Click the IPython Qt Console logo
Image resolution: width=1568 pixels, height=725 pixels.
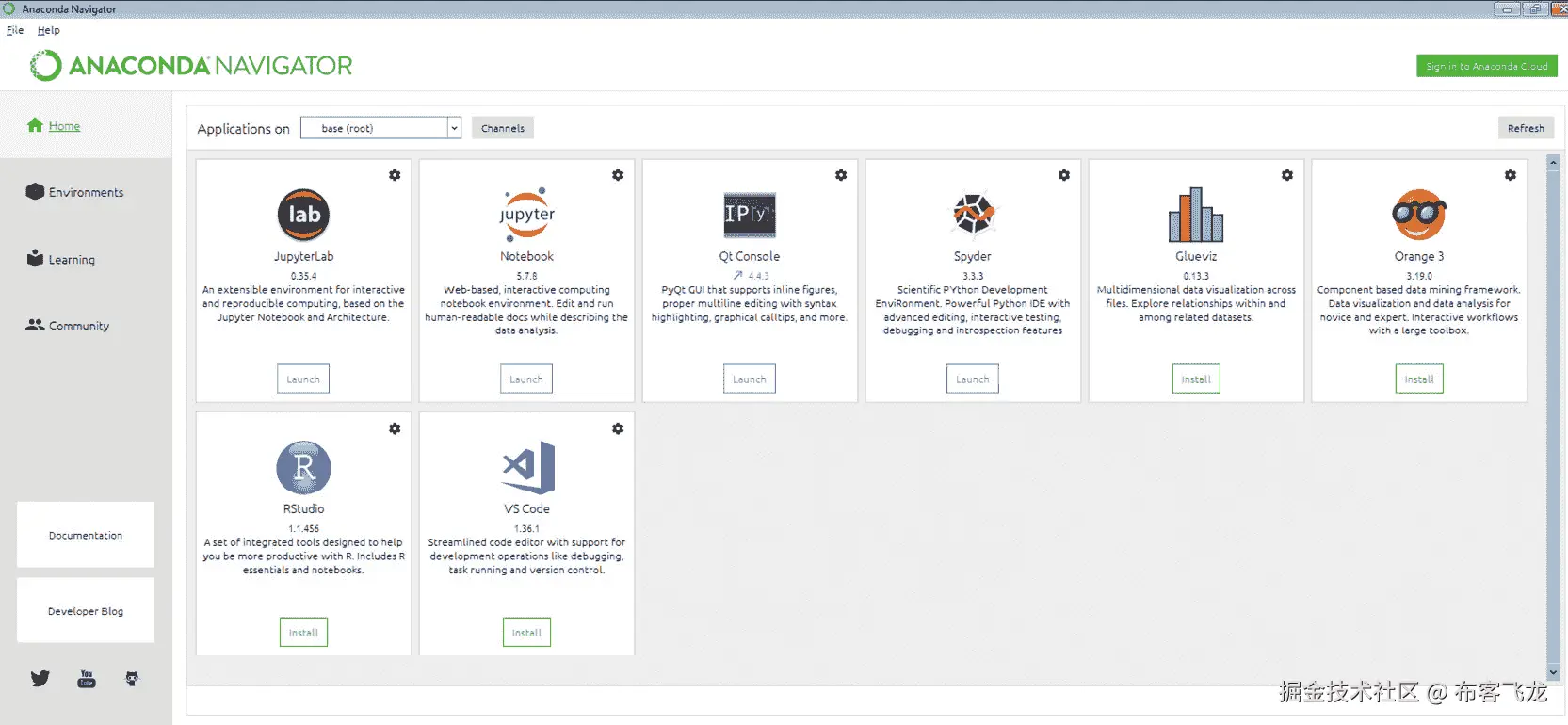point(750,215)
